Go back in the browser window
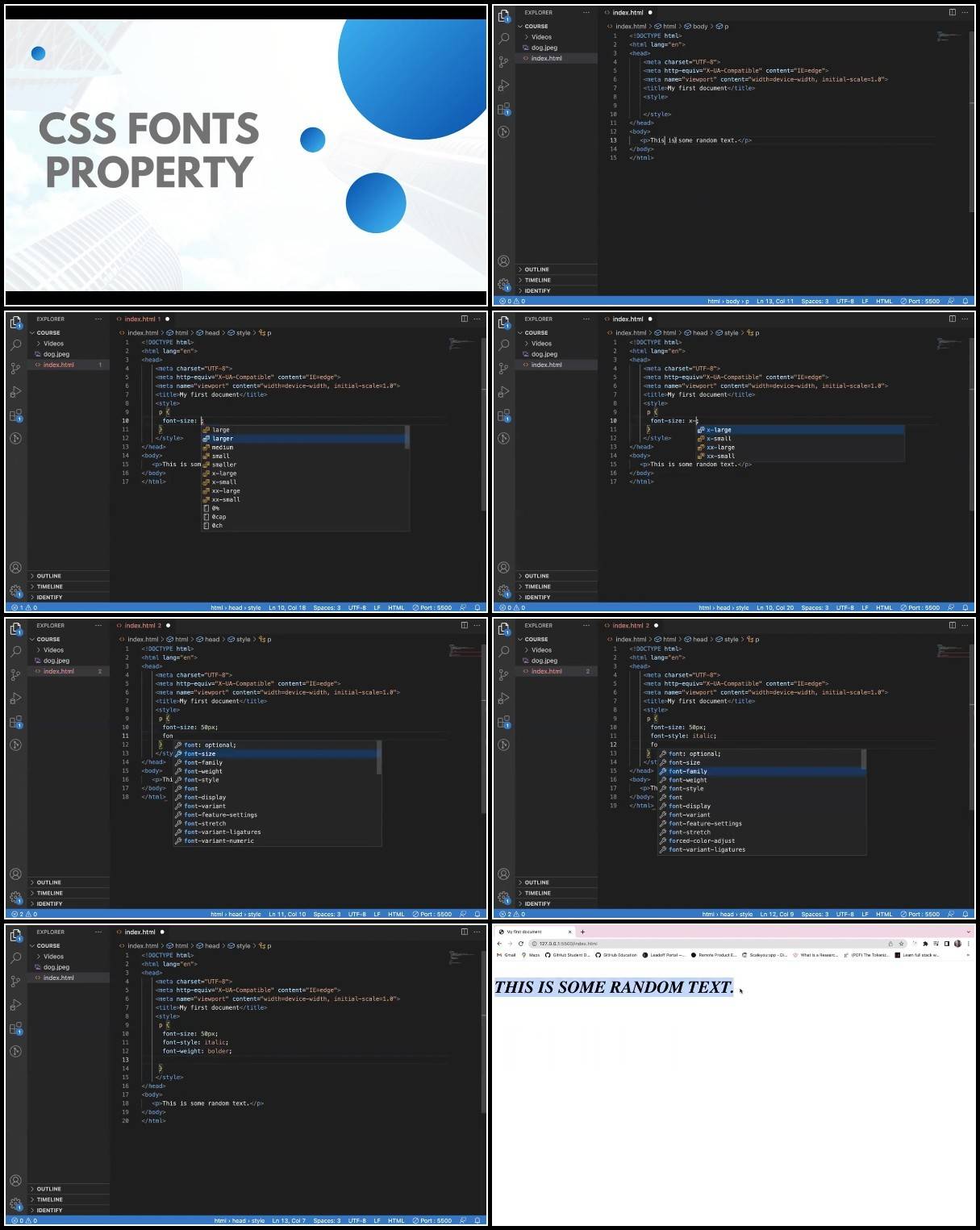The height and width of the screenshot is (1230, 980). pyautogui.click(x=499, y=943)
